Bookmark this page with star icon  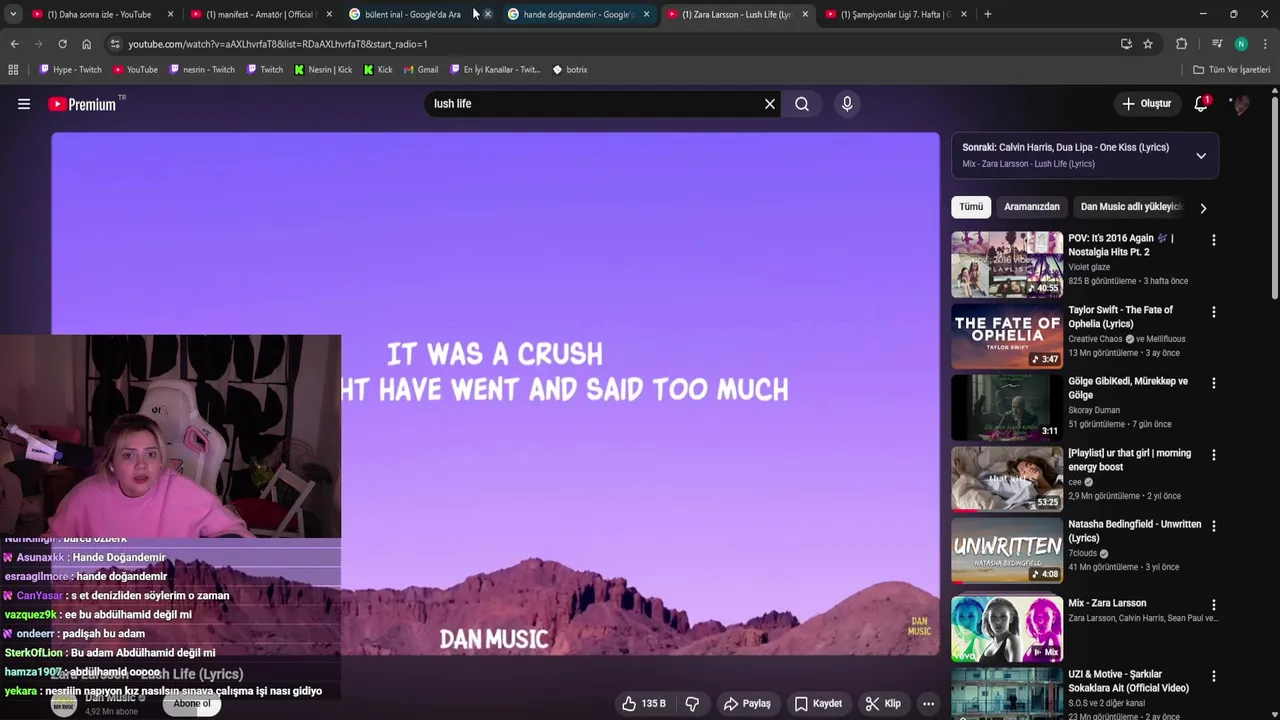1148,44
